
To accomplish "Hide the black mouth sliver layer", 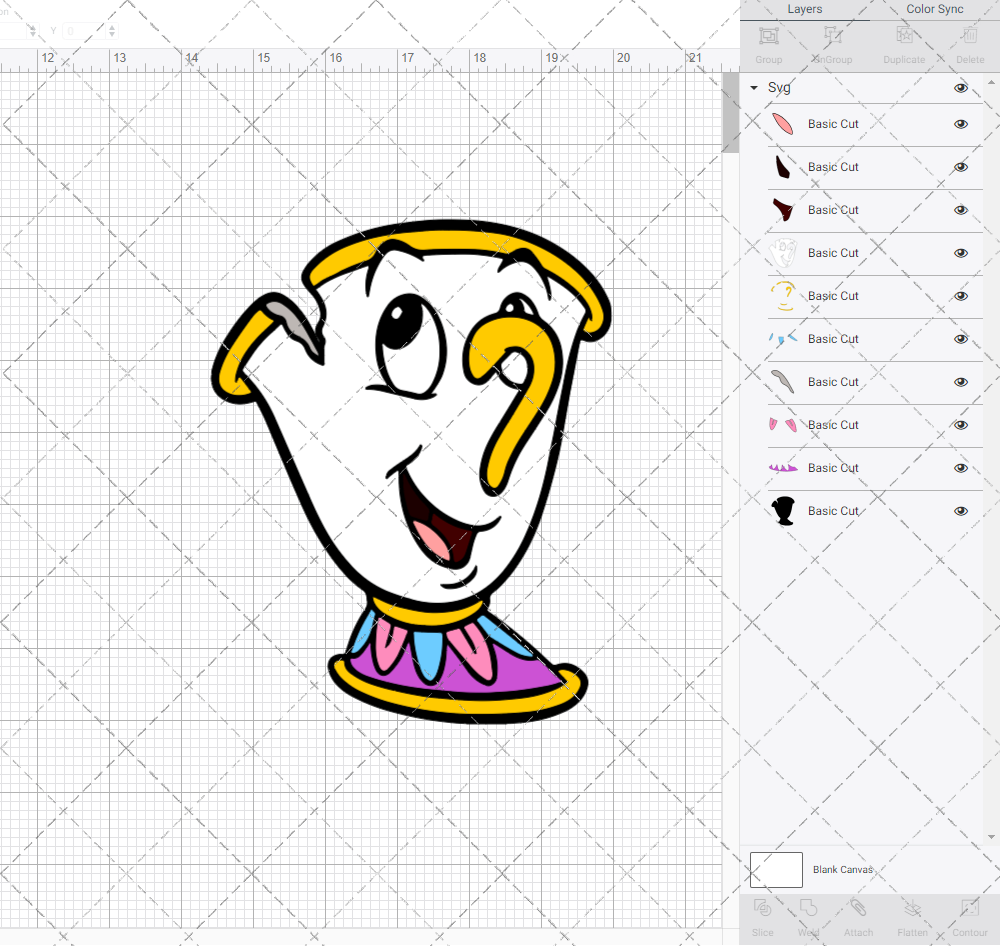I will pyautogui.click(x=960, y=167).
